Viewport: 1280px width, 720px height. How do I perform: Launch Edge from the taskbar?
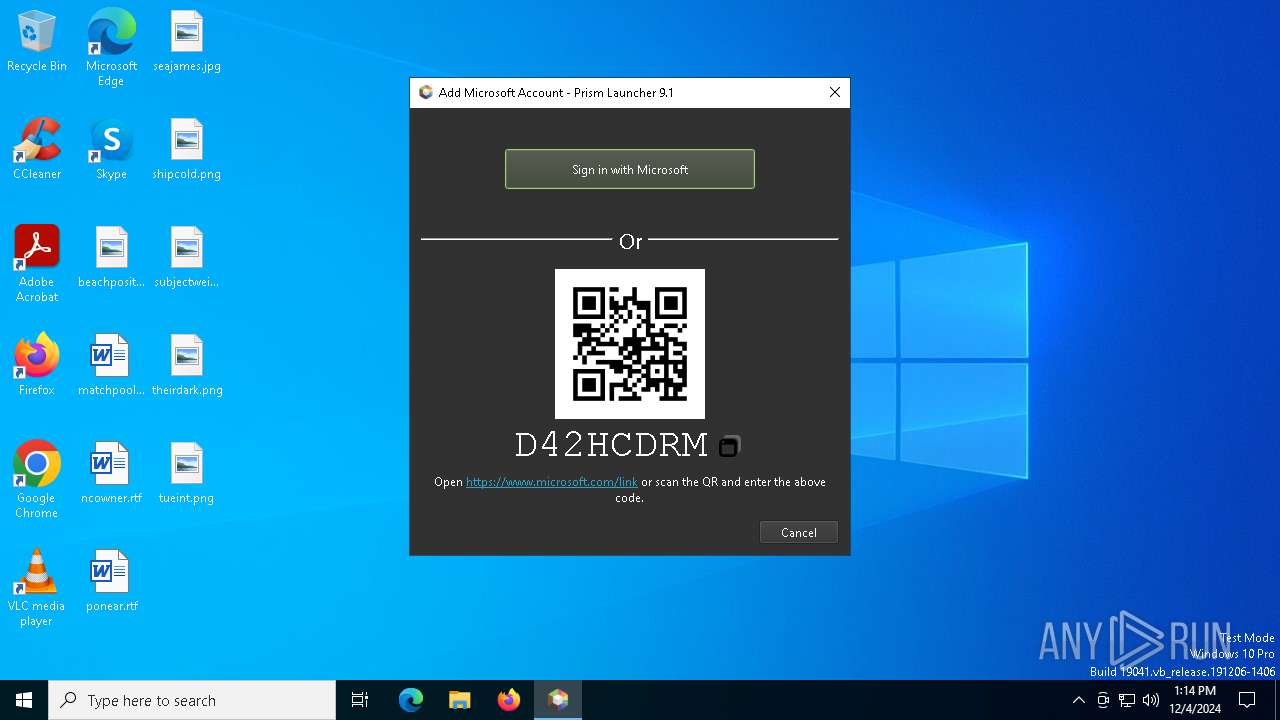tap(411, 700)
